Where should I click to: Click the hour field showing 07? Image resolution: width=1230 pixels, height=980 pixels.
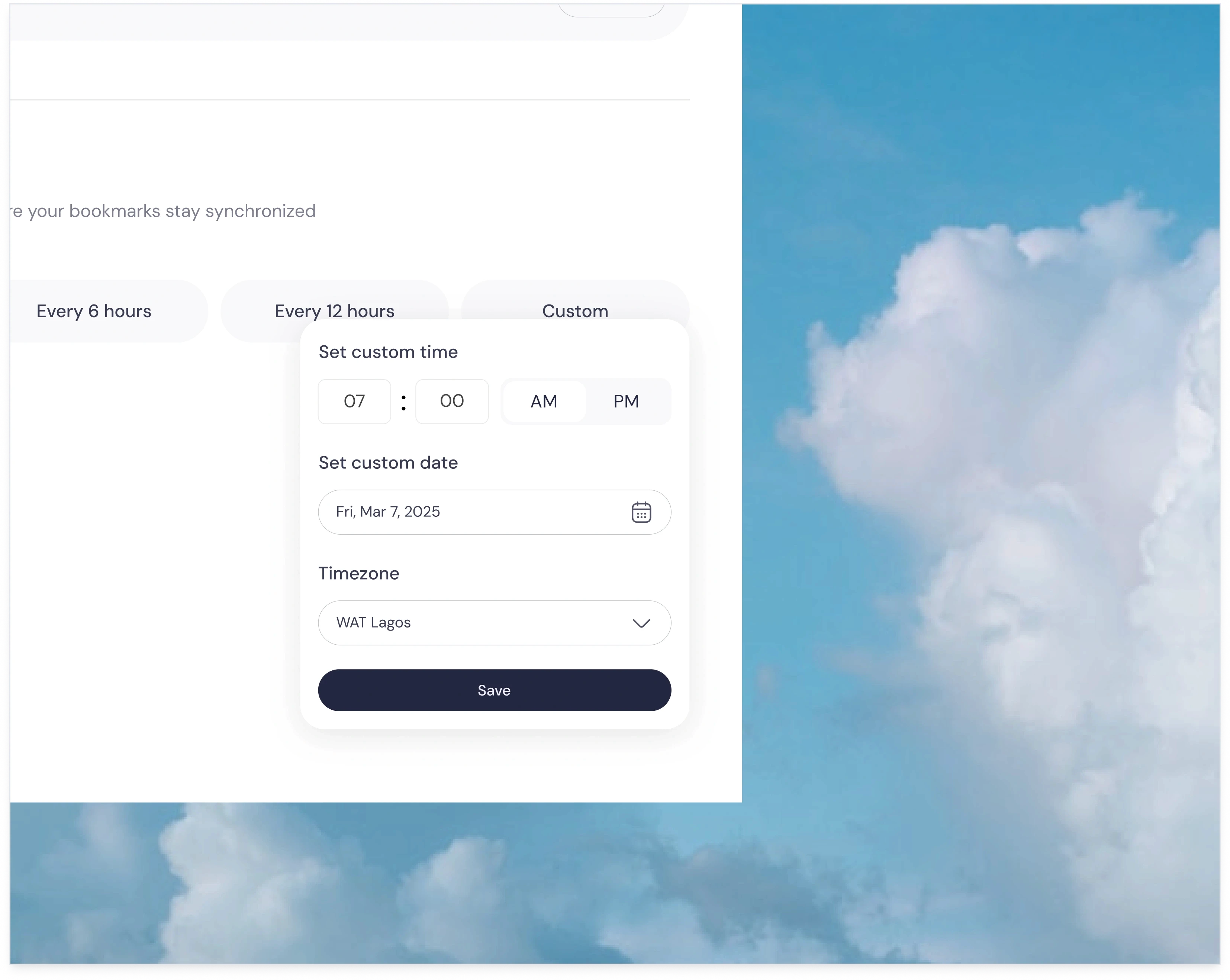[x=354, y=401]
